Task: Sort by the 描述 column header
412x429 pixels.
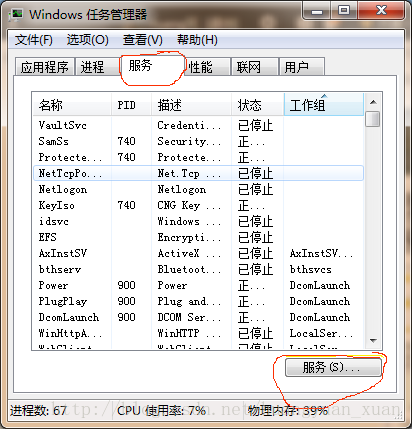Action: [191, 105]
